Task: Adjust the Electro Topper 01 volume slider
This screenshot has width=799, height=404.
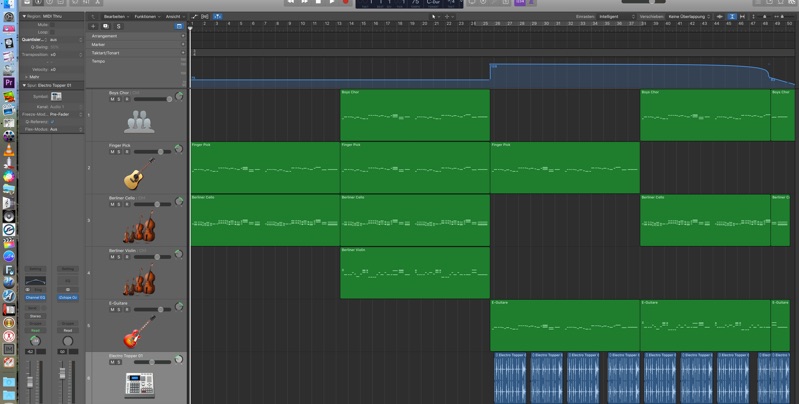Action: (x=153, y=362)
